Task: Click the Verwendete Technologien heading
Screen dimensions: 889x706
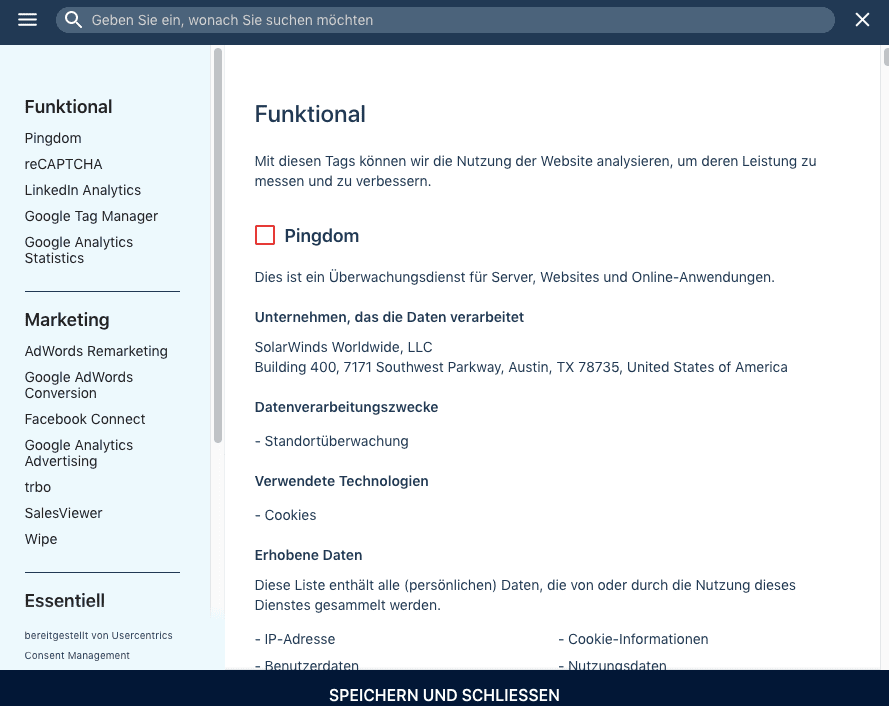Action: (341, 481)
